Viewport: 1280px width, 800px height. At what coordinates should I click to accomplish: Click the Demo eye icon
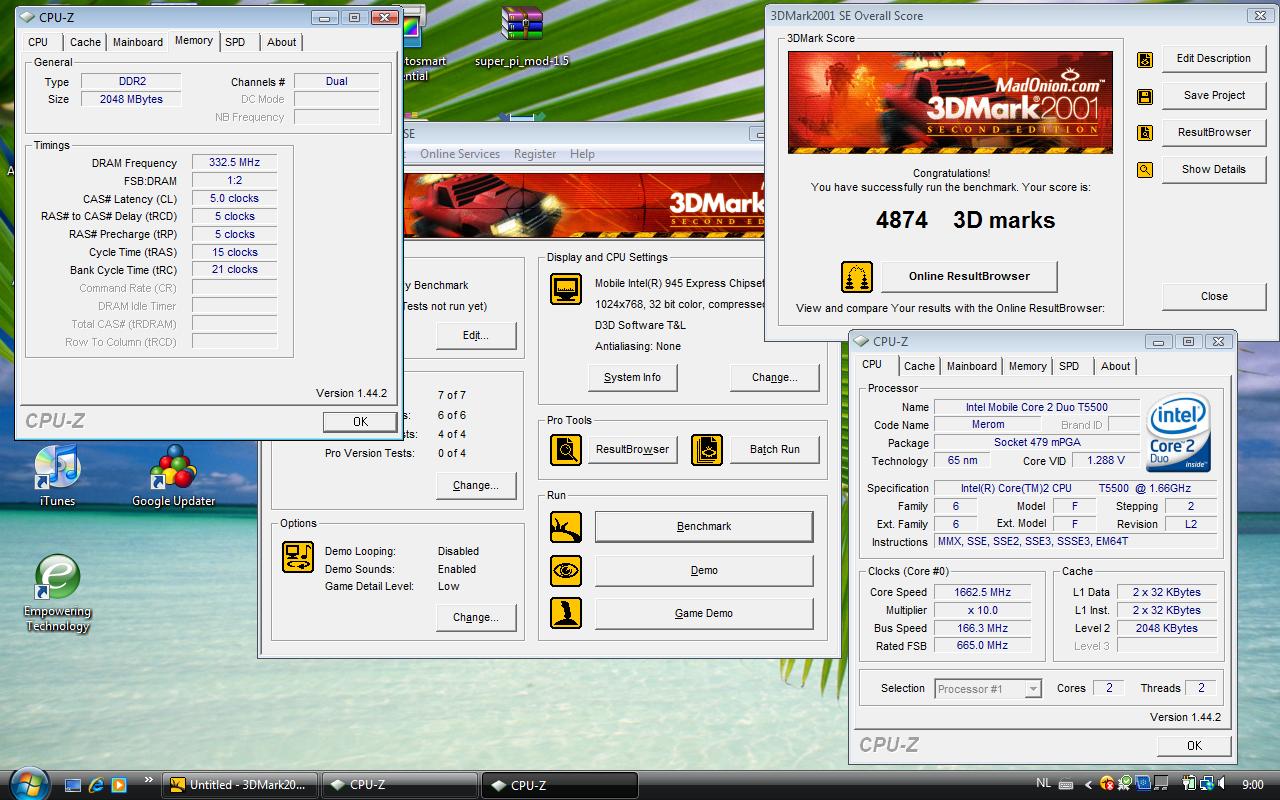[x=566, y=571]
